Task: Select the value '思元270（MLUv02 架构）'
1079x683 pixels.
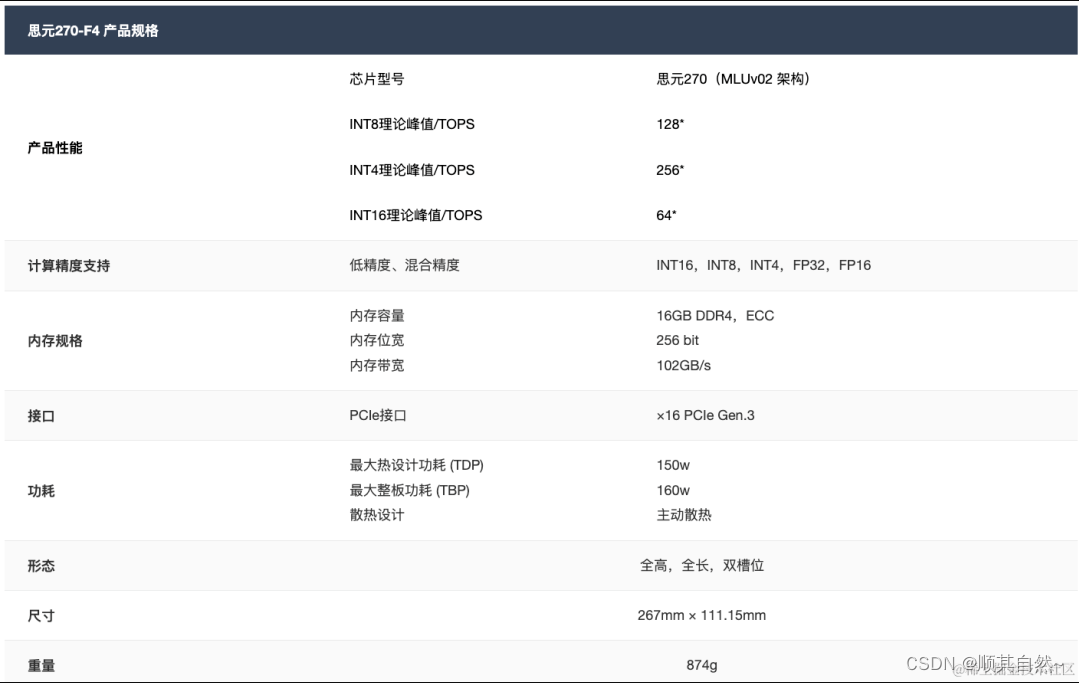Action: click(736, 79)
